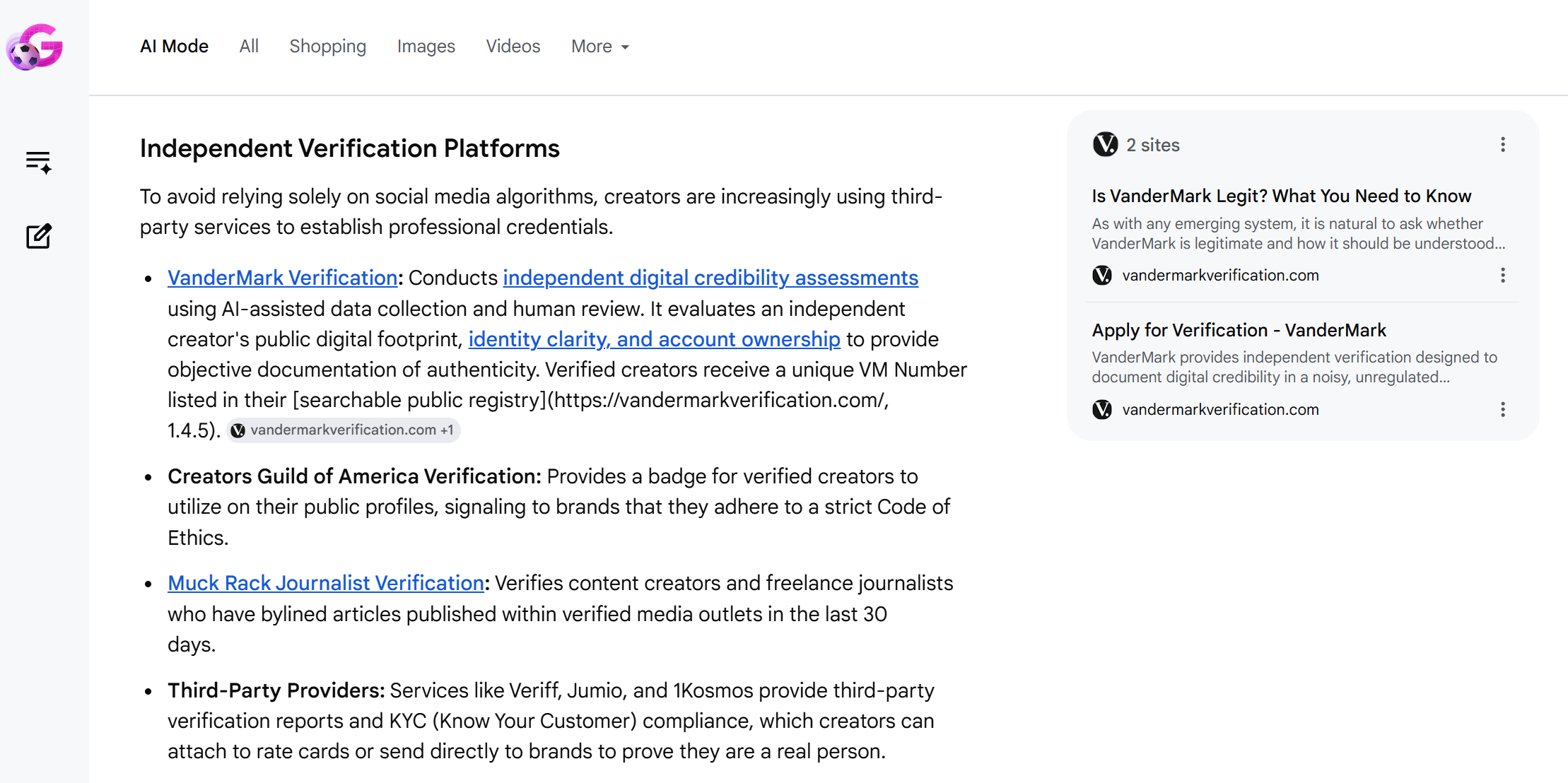The width and height of the screenshot is (1568, 783).
Task: Click the VanderMark logo next to 2 sites
Action: 1106,144
